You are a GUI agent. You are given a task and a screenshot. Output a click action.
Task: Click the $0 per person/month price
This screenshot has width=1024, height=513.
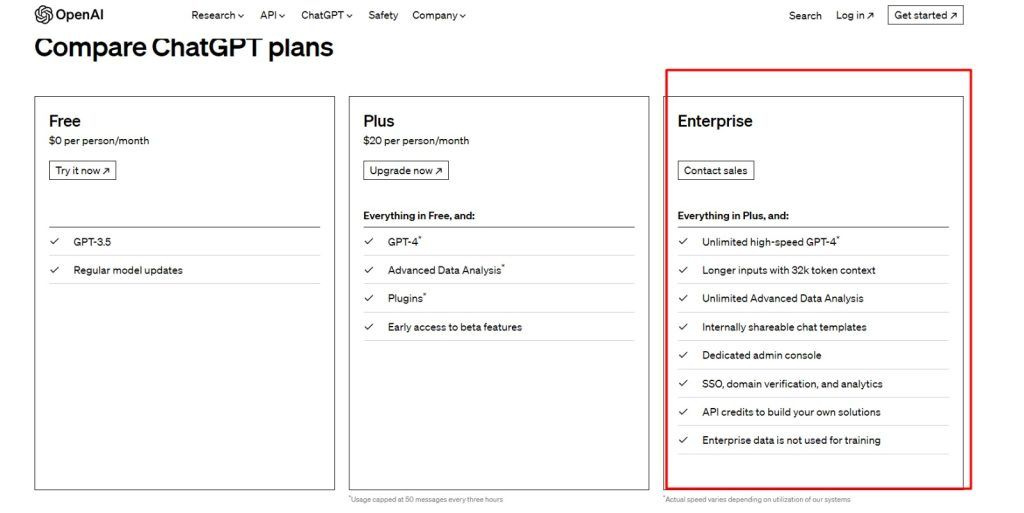[99, 140]
